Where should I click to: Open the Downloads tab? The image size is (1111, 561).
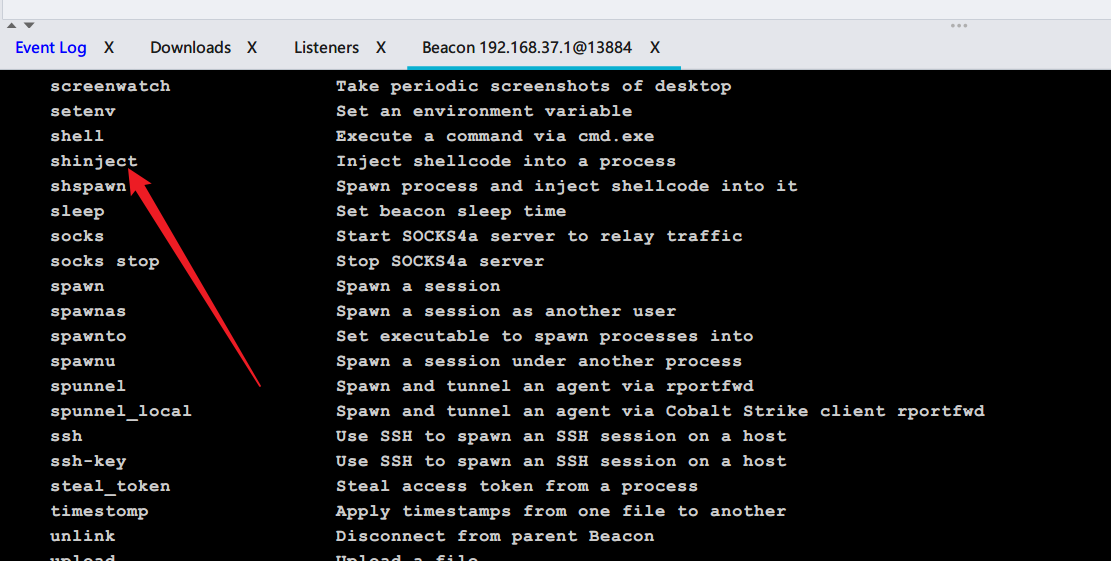coord(190,47)
